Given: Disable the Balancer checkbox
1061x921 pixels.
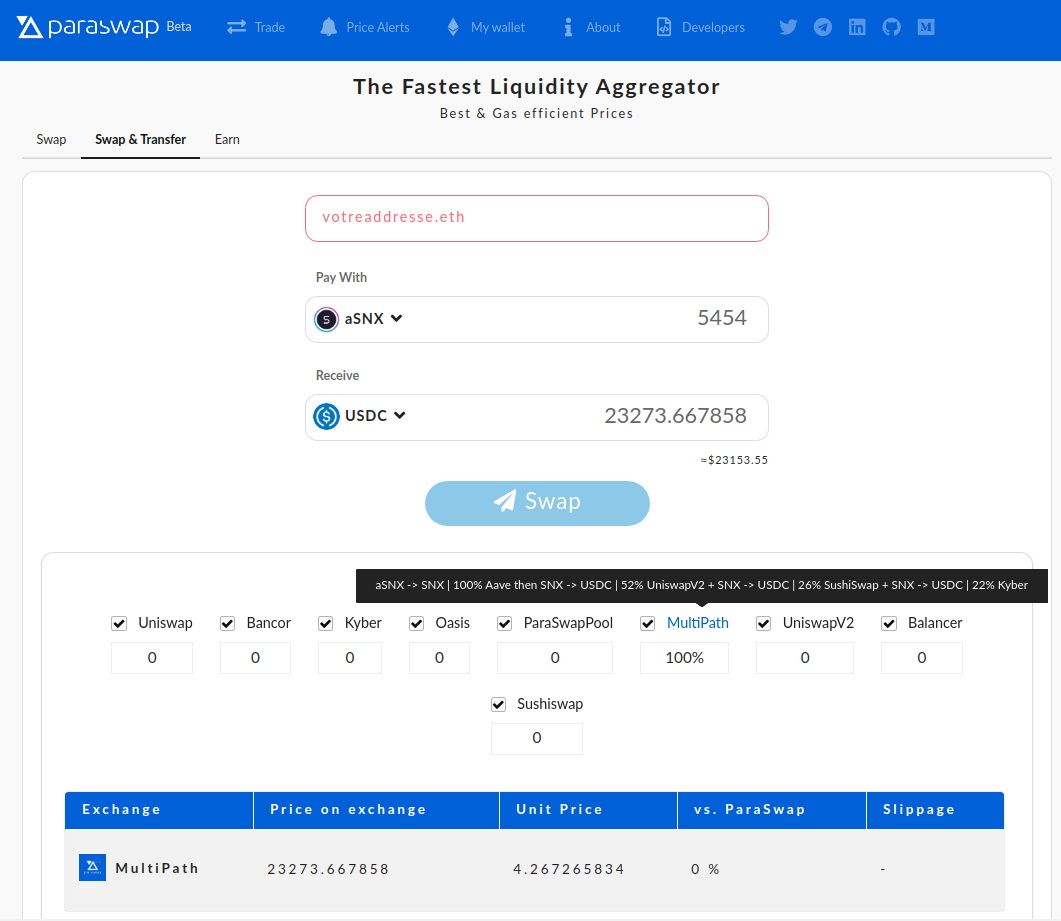Looking at the screenshot, I should pyautogui.click(x=889, y=623).
